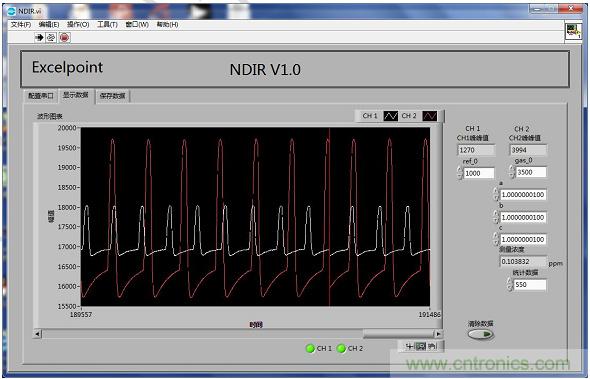The image size is (590, 379).
Task: Click the CH 1 legend plot sample icon
Action: (390, 116)
